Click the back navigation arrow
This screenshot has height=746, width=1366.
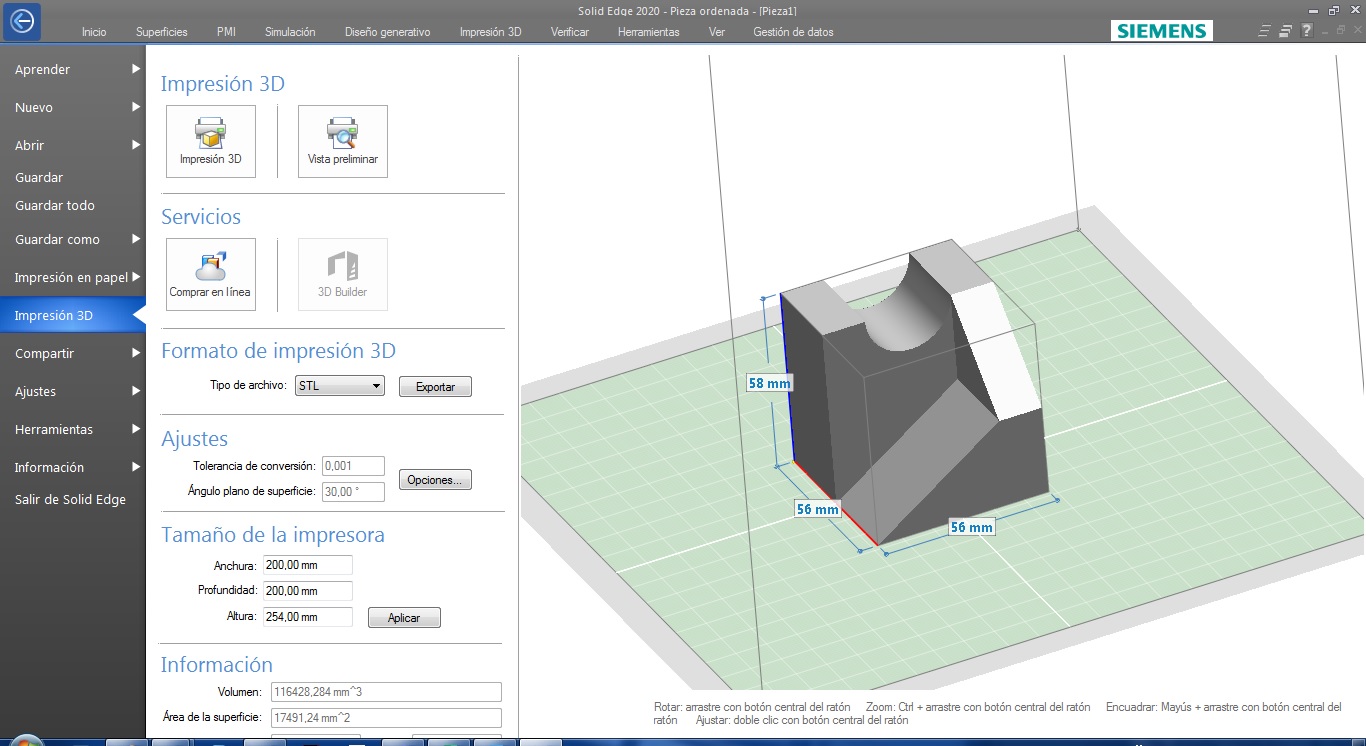click(20, 22)
